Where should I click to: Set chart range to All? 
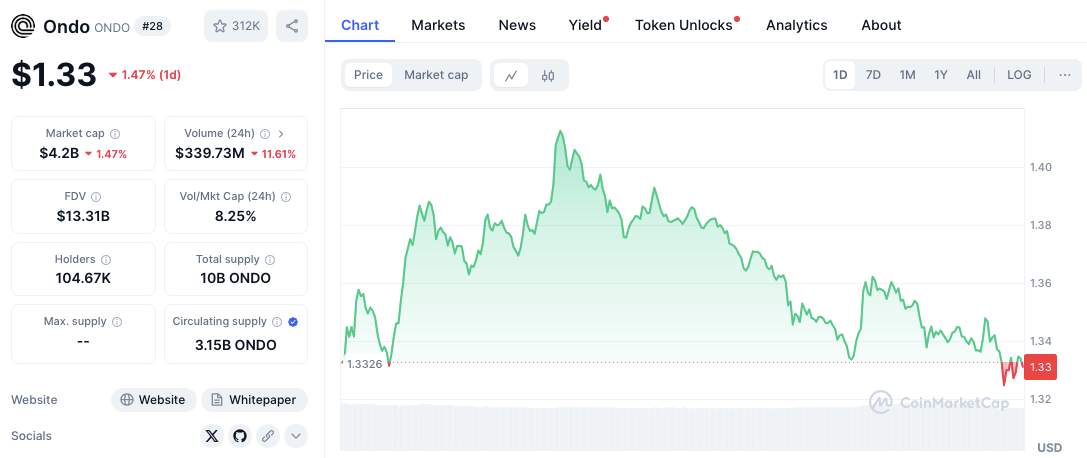(x=973, y=75)
